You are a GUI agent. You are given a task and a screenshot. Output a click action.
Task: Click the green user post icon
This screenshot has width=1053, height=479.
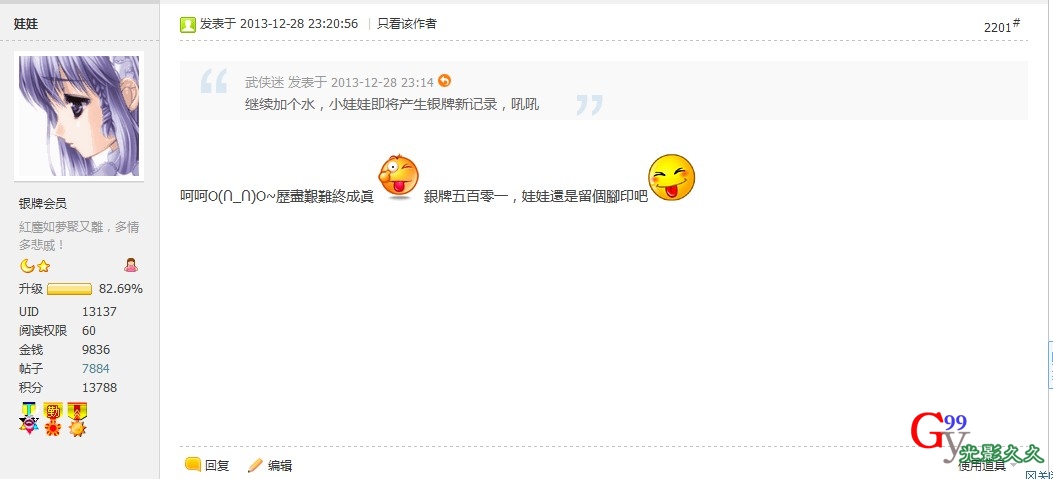point(187,24)
